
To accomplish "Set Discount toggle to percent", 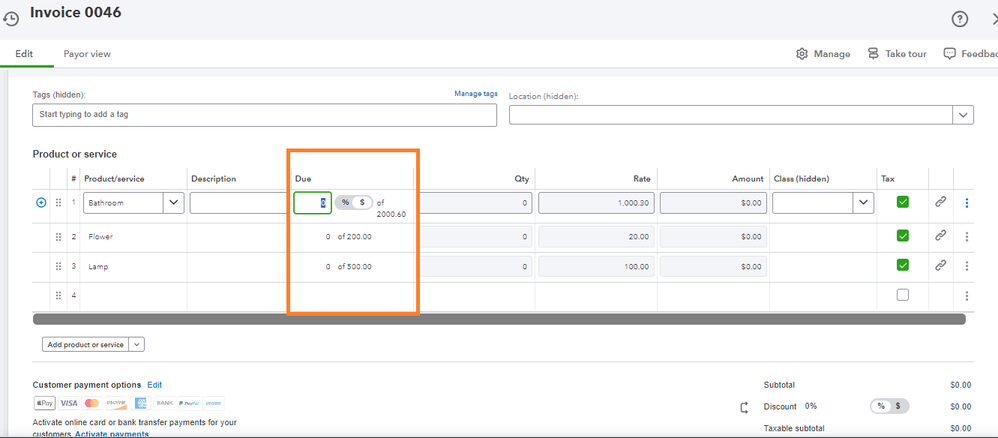I will click(x=881, y=406).
